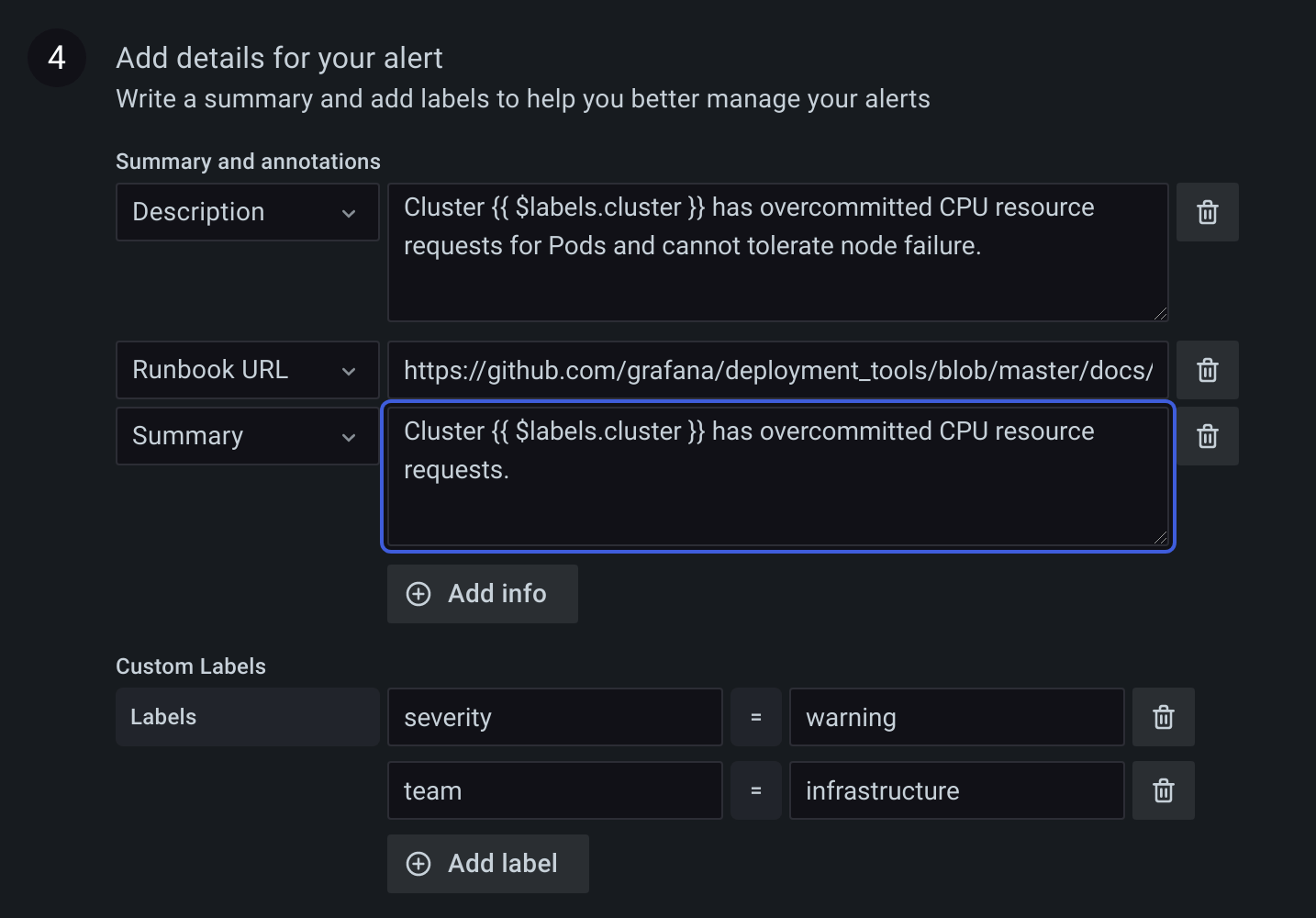Click the plus icon inside Add info button
The image size is (1316, 918).
(x=419, y=594)
